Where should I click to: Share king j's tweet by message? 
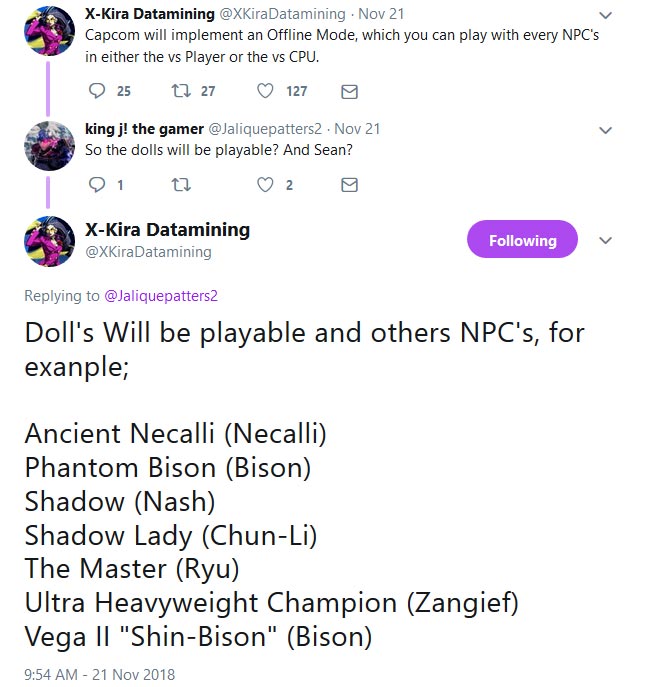(x=349, y=185)
